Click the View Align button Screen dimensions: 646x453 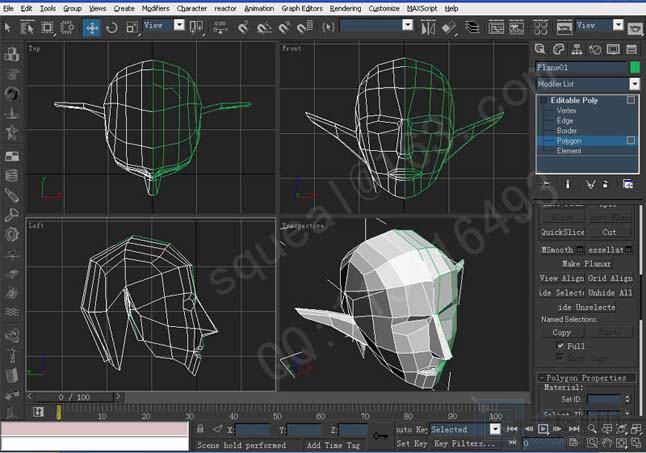click(x=562, y=278)
